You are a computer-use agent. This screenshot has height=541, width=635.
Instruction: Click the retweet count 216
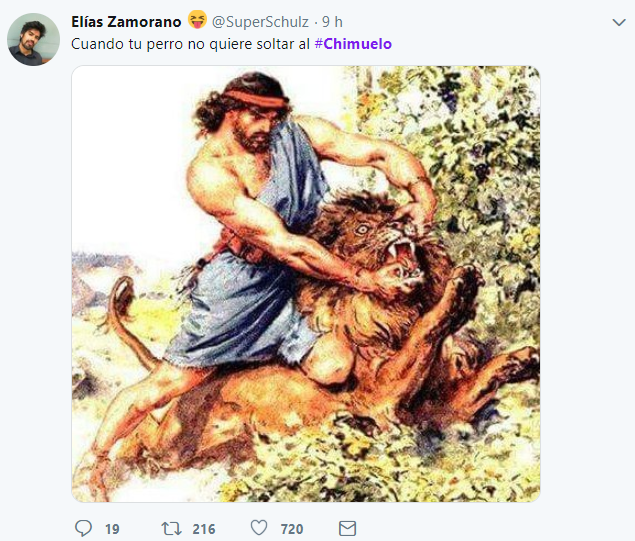pos(203,529)
